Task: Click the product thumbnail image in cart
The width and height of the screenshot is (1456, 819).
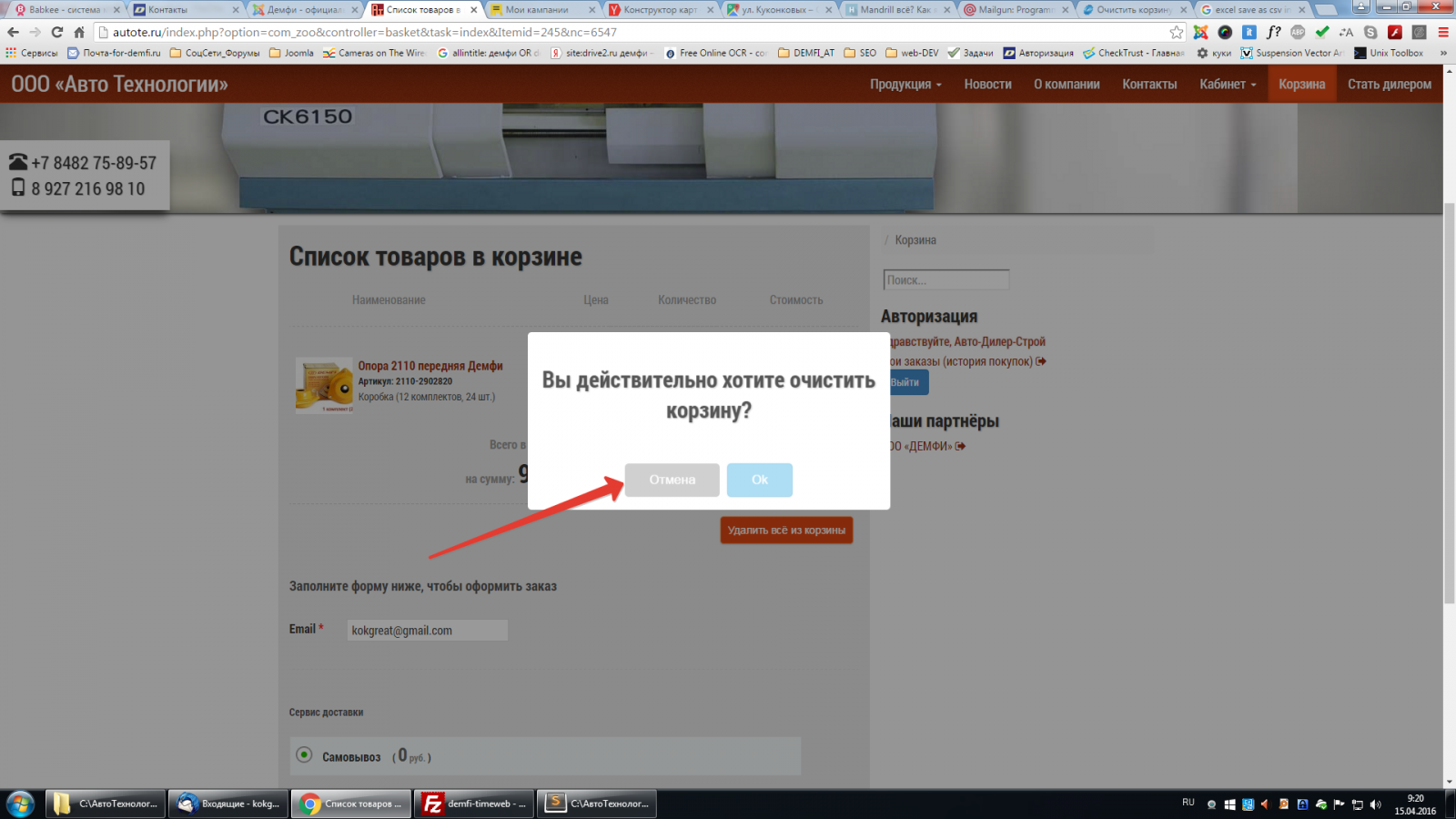Action: [x=324, y=385]
